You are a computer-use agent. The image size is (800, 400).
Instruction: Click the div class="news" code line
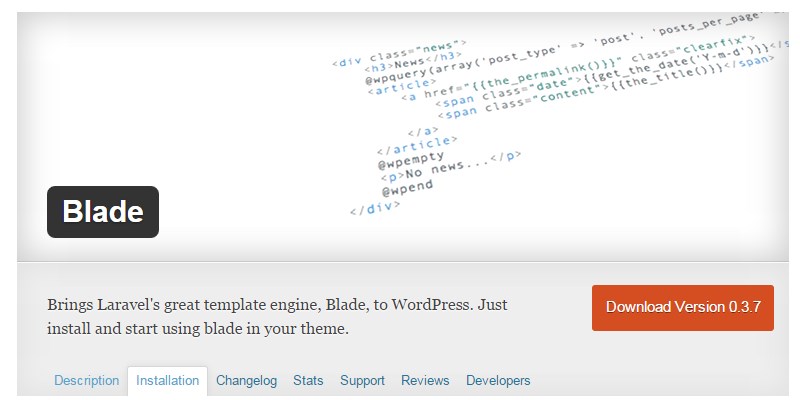399,53
